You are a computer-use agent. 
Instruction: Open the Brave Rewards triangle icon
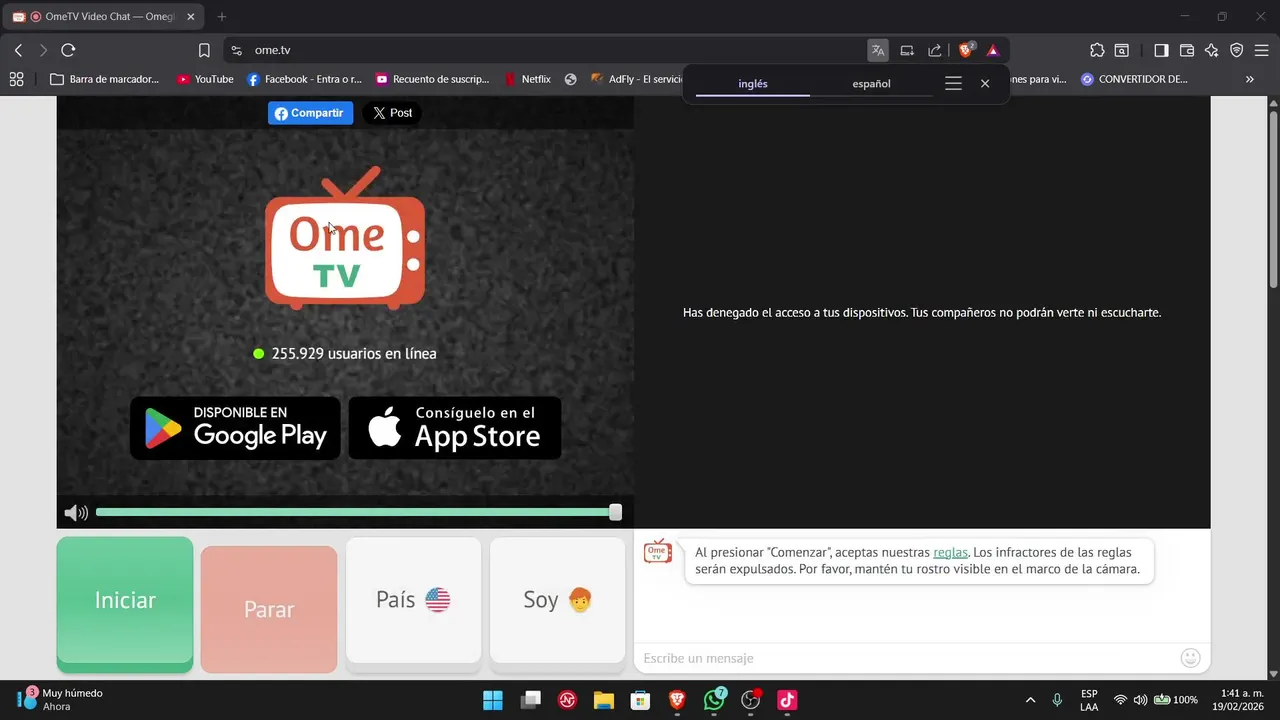pyautogui.click(x=993, y=50)
